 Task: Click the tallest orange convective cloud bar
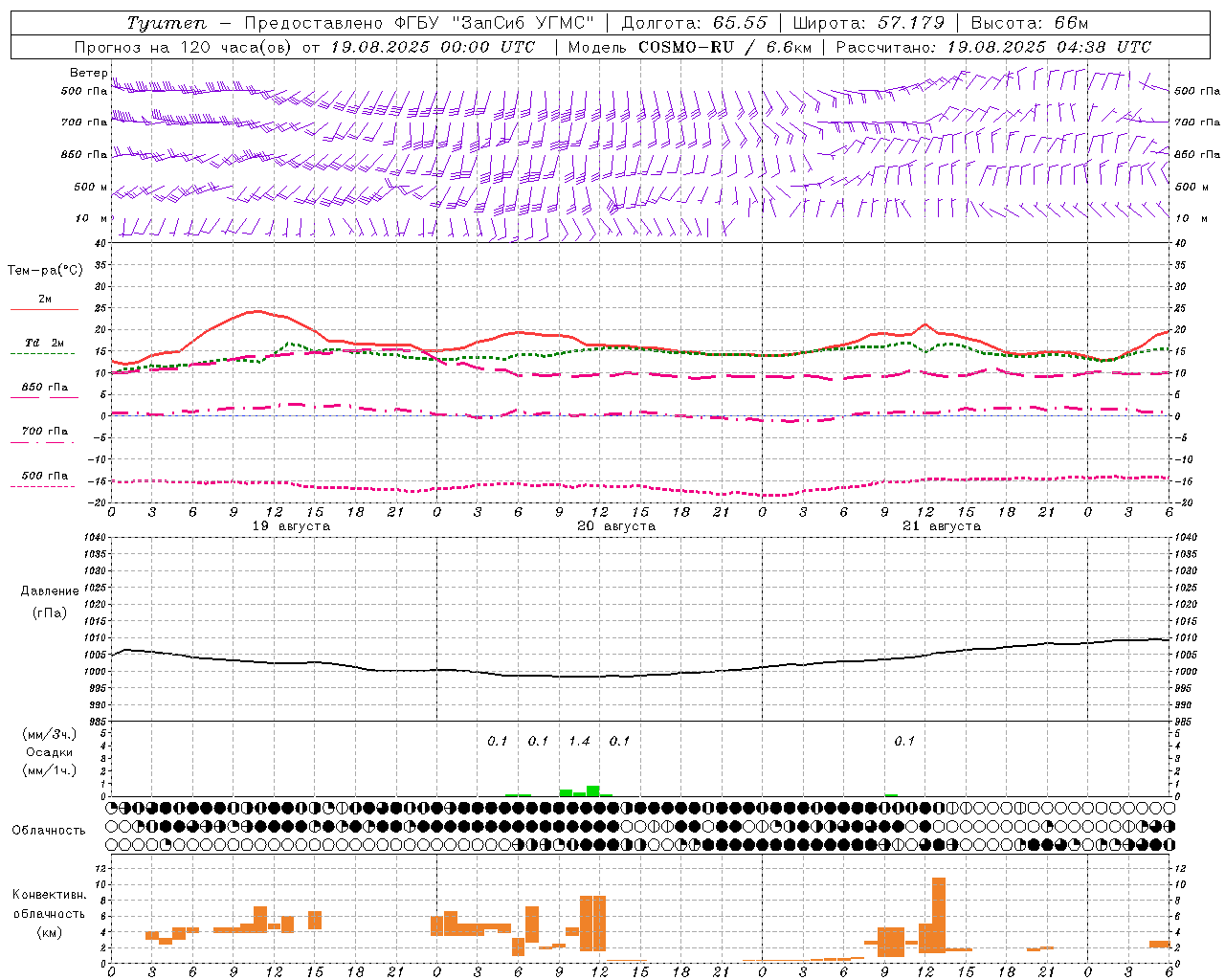[x=938, y=915]
